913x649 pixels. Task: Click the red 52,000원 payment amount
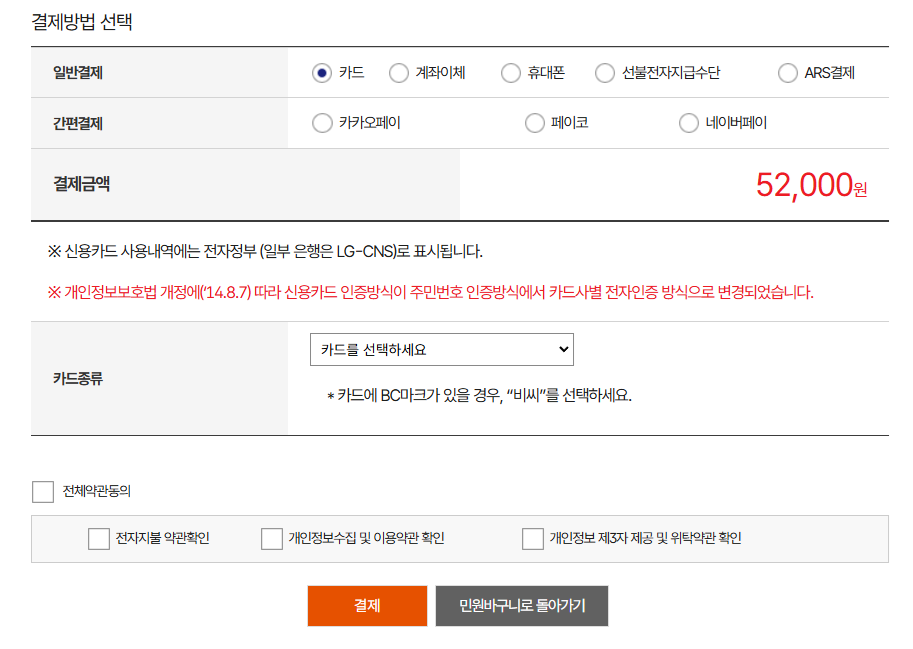point(810,183)
